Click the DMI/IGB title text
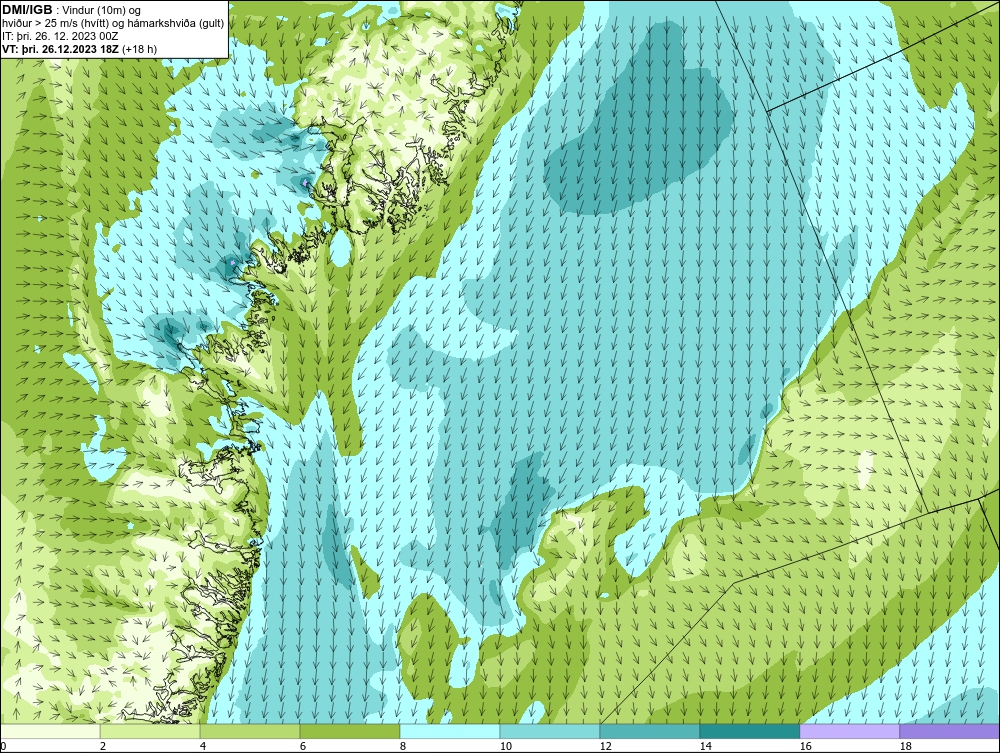 tap(27, 10)
